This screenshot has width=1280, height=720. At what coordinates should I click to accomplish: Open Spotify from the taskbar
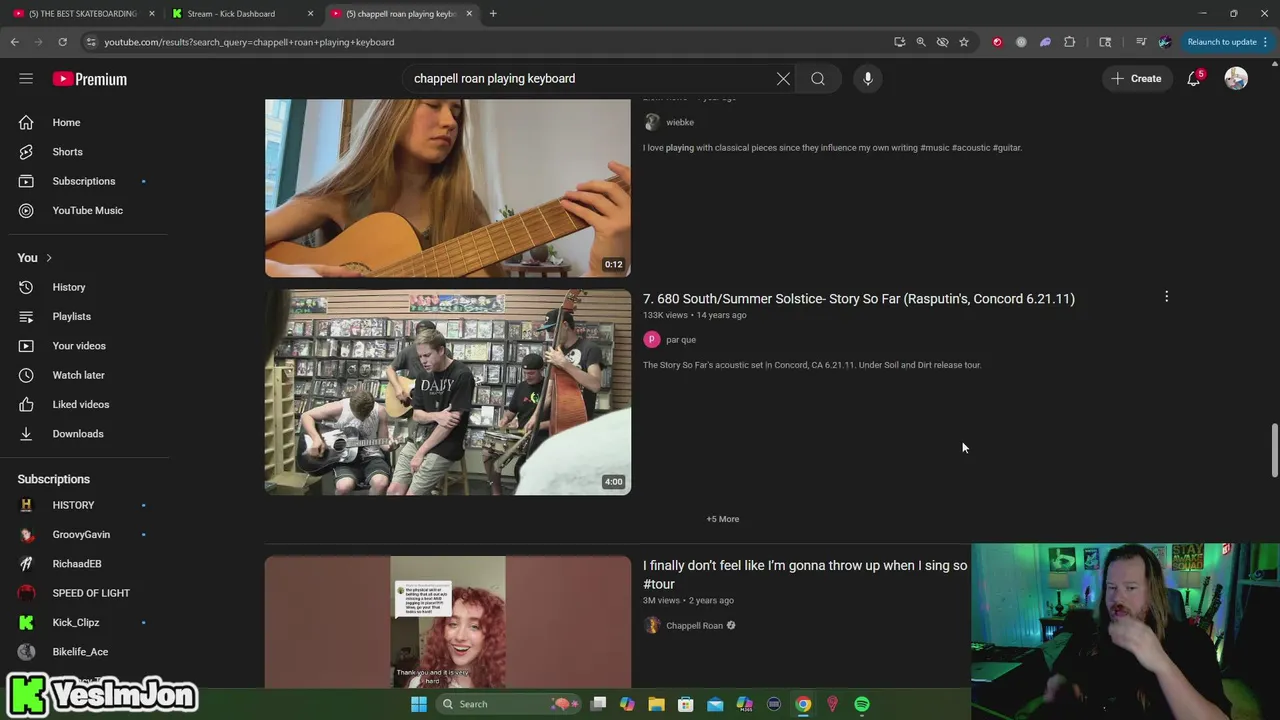[862, 704]
